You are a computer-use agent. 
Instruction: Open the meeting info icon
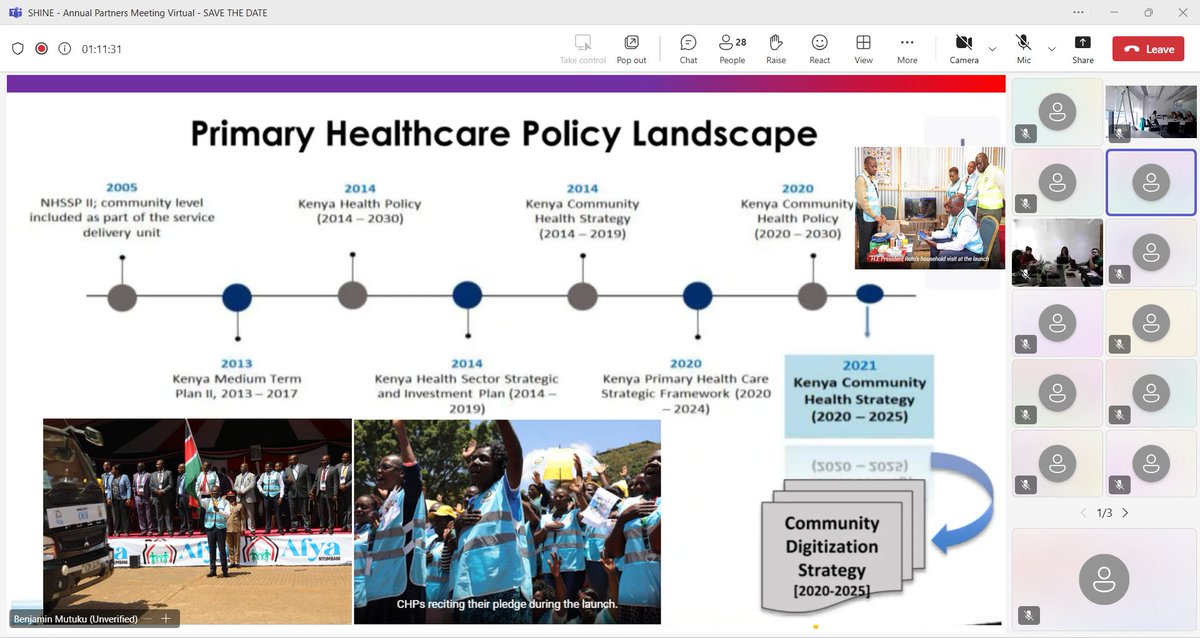[x=64, y=48]
